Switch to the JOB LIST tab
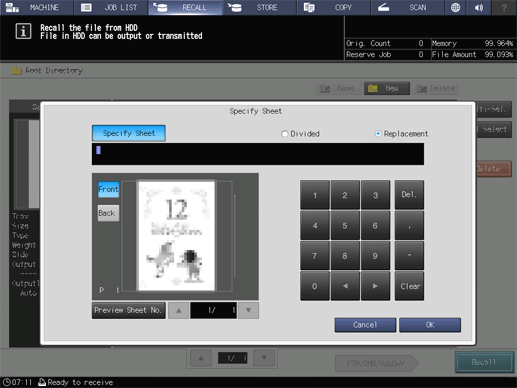 (x=111, y=7)
